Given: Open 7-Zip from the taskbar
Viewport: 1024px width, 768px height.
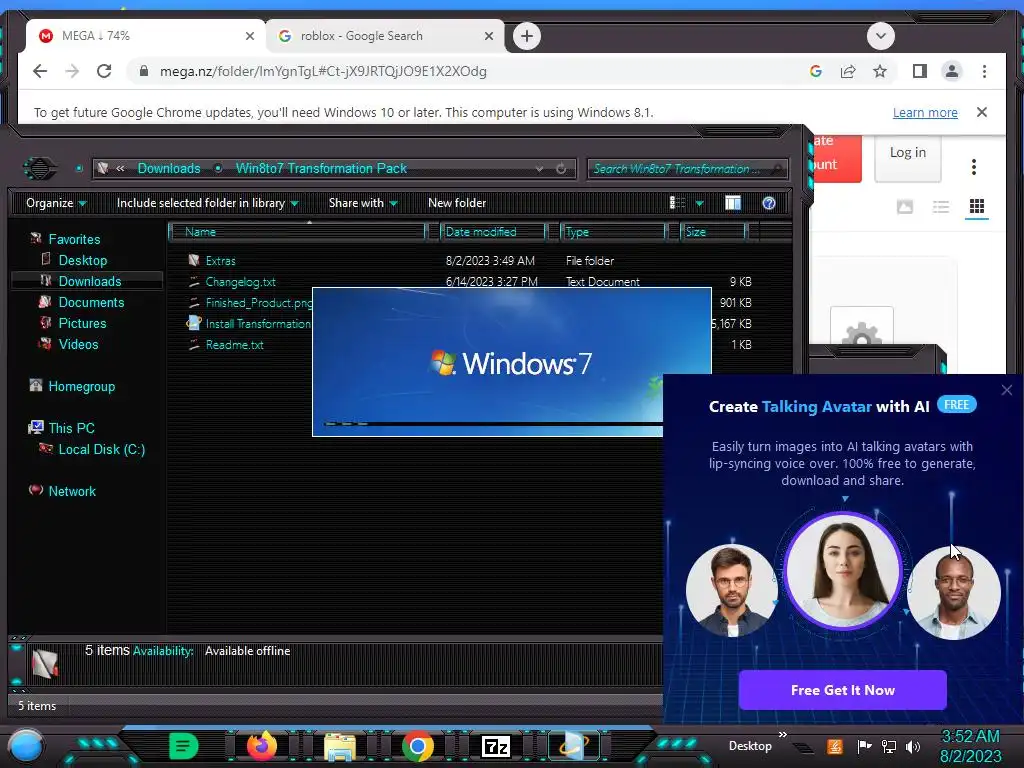Looking at the screenshot, I should (496, 746).
